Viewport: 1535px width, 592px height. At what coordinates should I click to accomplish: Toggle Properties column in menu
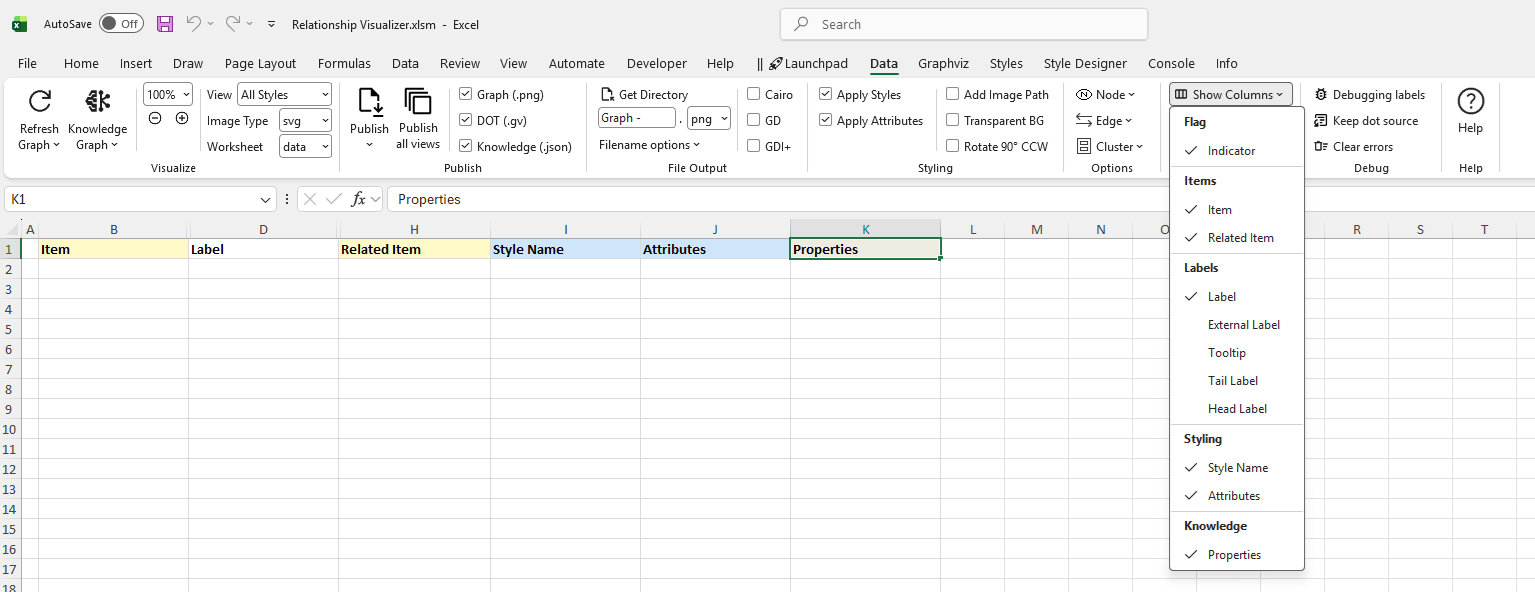coord(1237,555)
